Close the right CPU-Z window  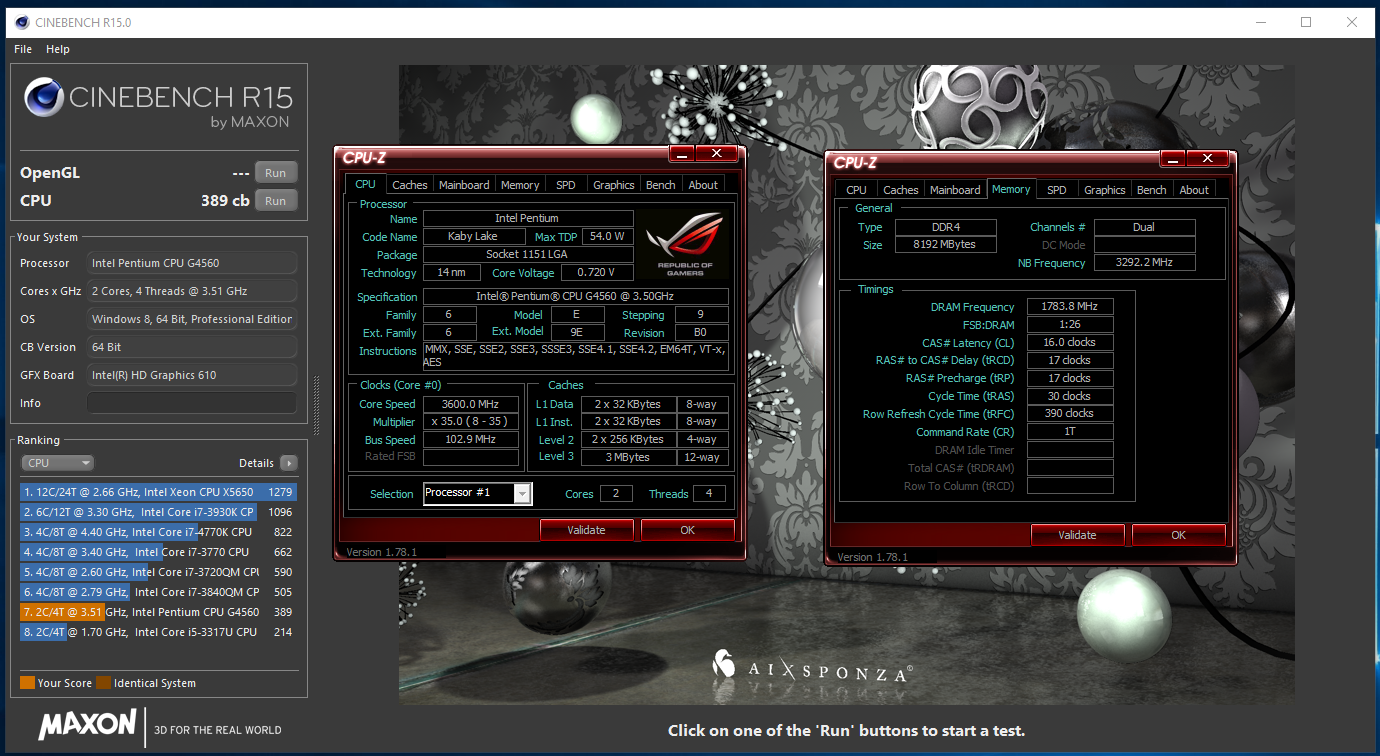[x=1208, y=159]
